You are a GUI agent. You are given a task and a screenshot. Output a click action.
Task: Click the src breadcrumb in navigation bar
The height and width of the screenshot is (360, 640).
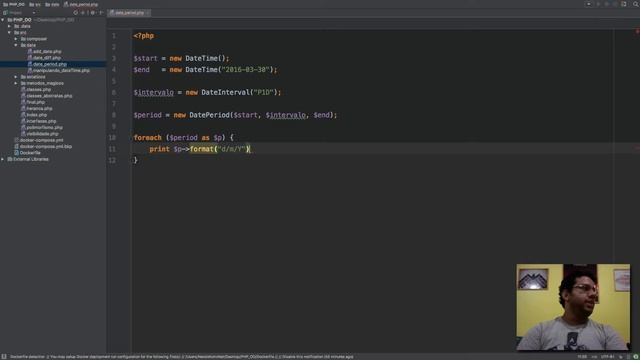coord(35,4)
